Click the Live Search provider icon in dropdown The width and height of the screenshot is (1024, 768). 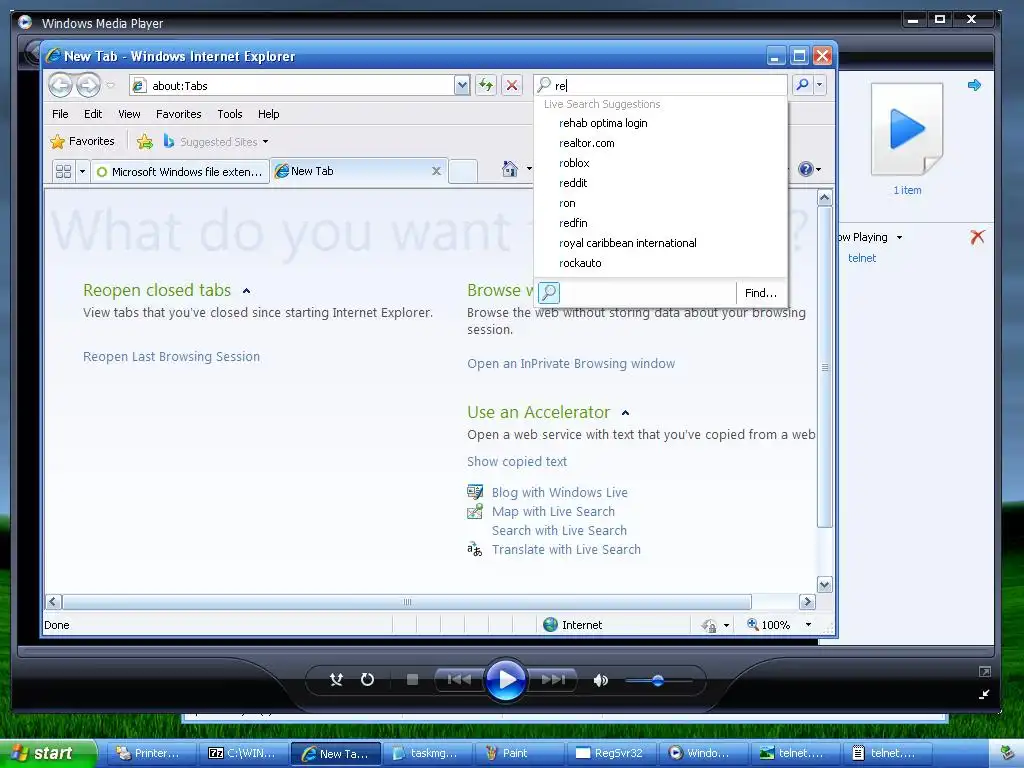[x=549, y=293]
